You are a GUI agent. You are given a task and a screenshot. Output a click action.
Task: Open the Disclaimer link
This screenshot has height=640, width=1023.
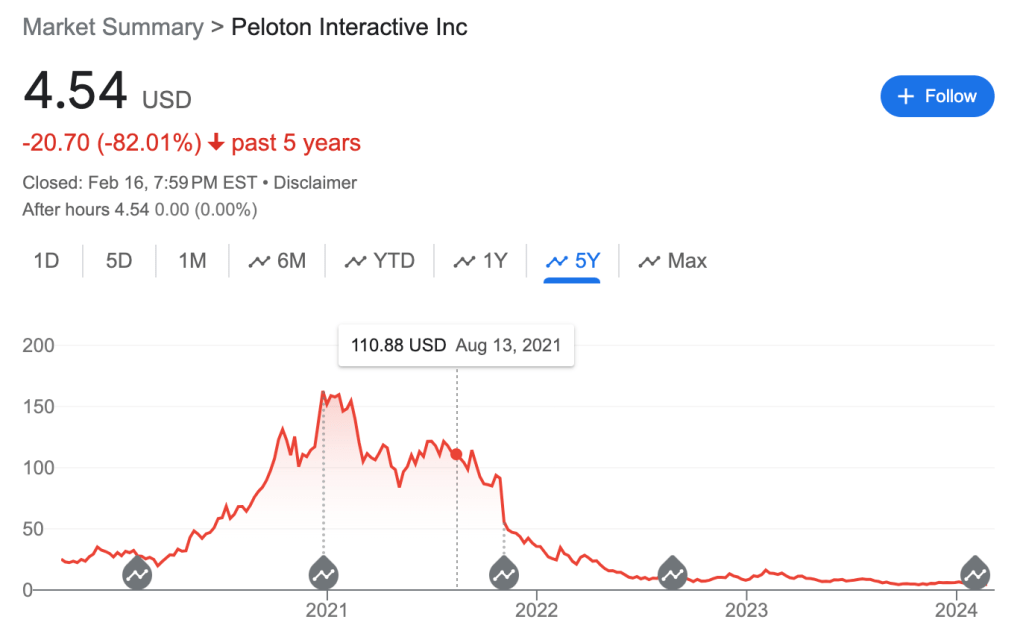coord(315,183)
